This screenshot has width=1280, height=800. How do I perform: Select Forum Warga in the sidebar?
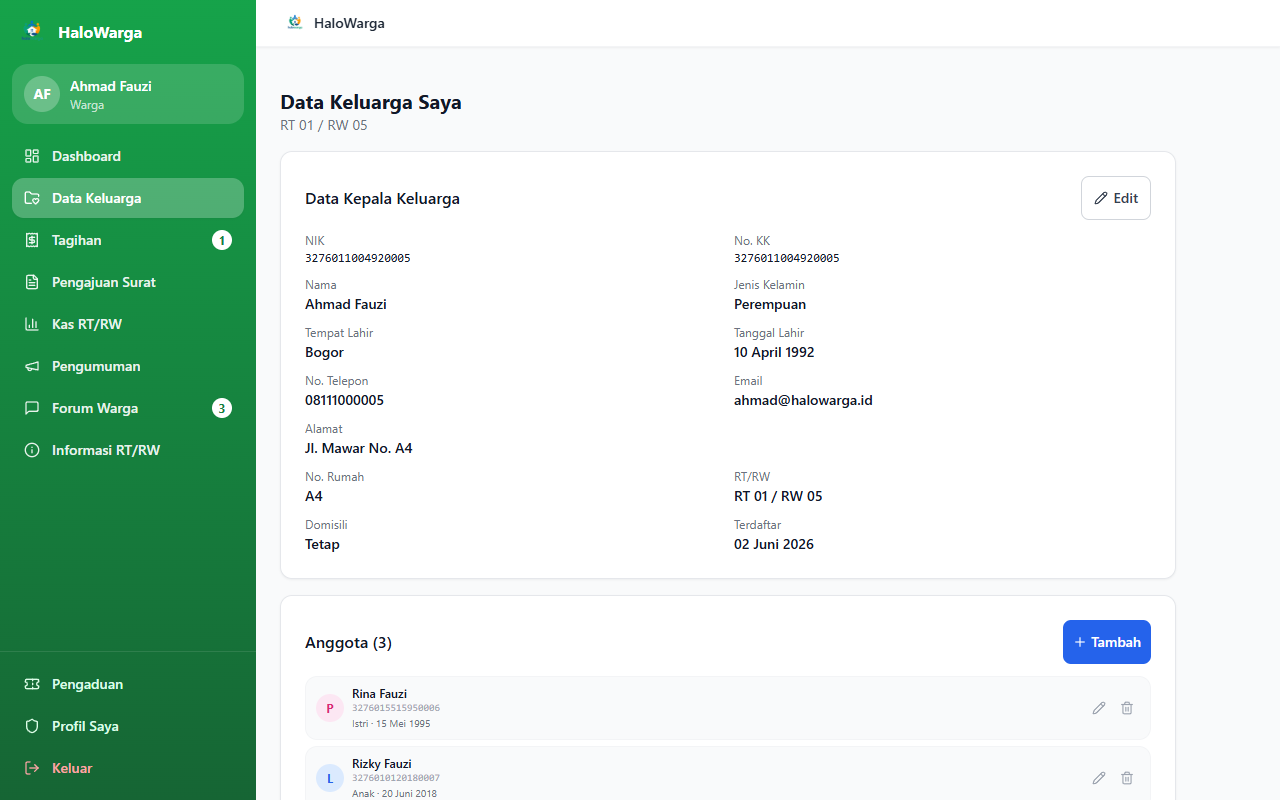[128, 408]
